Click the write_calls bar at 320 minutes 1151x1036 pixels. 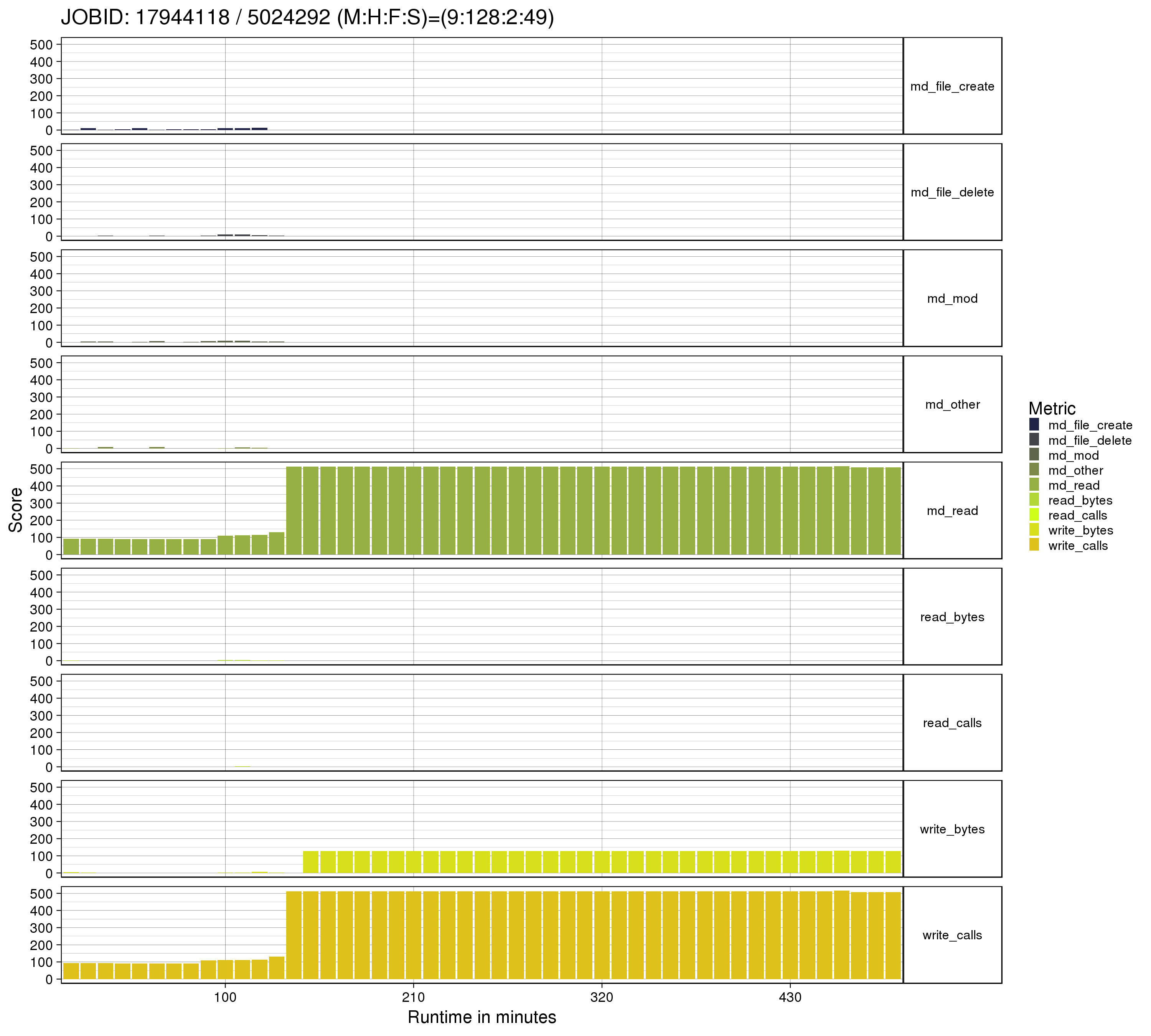(x=602, y=935)
